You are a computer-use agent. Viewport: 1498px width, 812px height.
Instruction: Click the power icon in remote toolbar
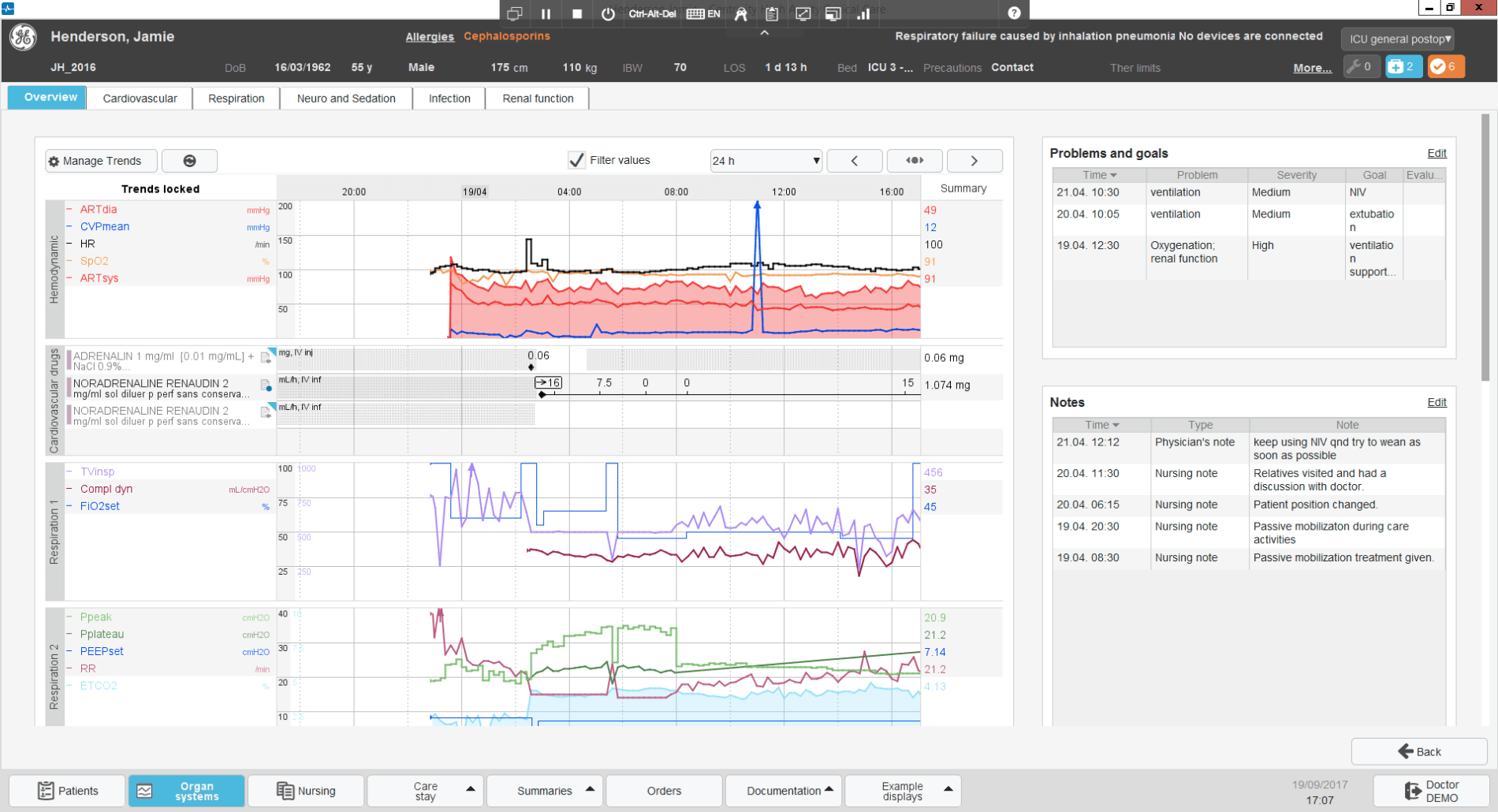(x=608, y=13)
